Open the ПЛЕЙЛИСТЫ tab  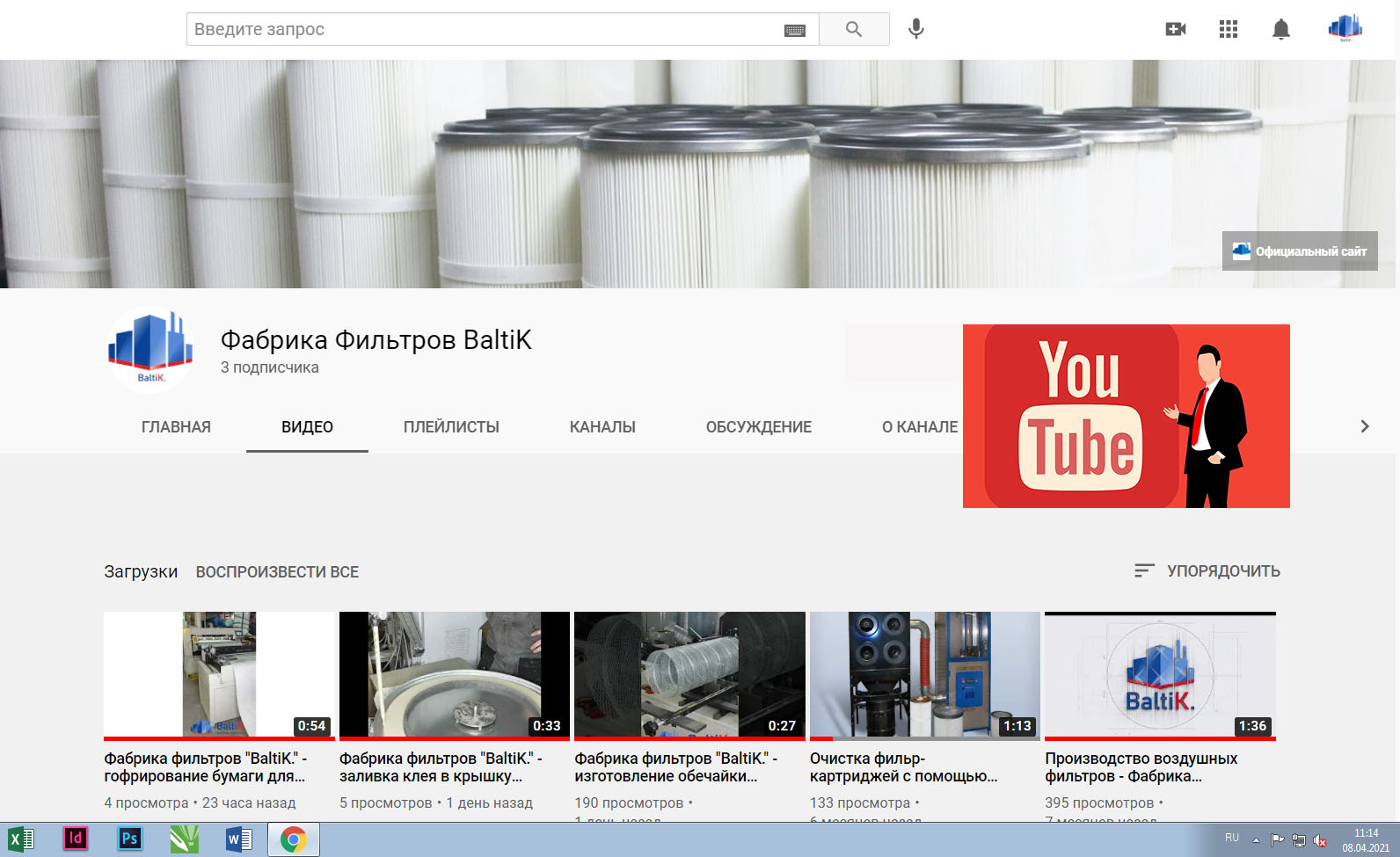pyautogui.click(x=451, y=427)
